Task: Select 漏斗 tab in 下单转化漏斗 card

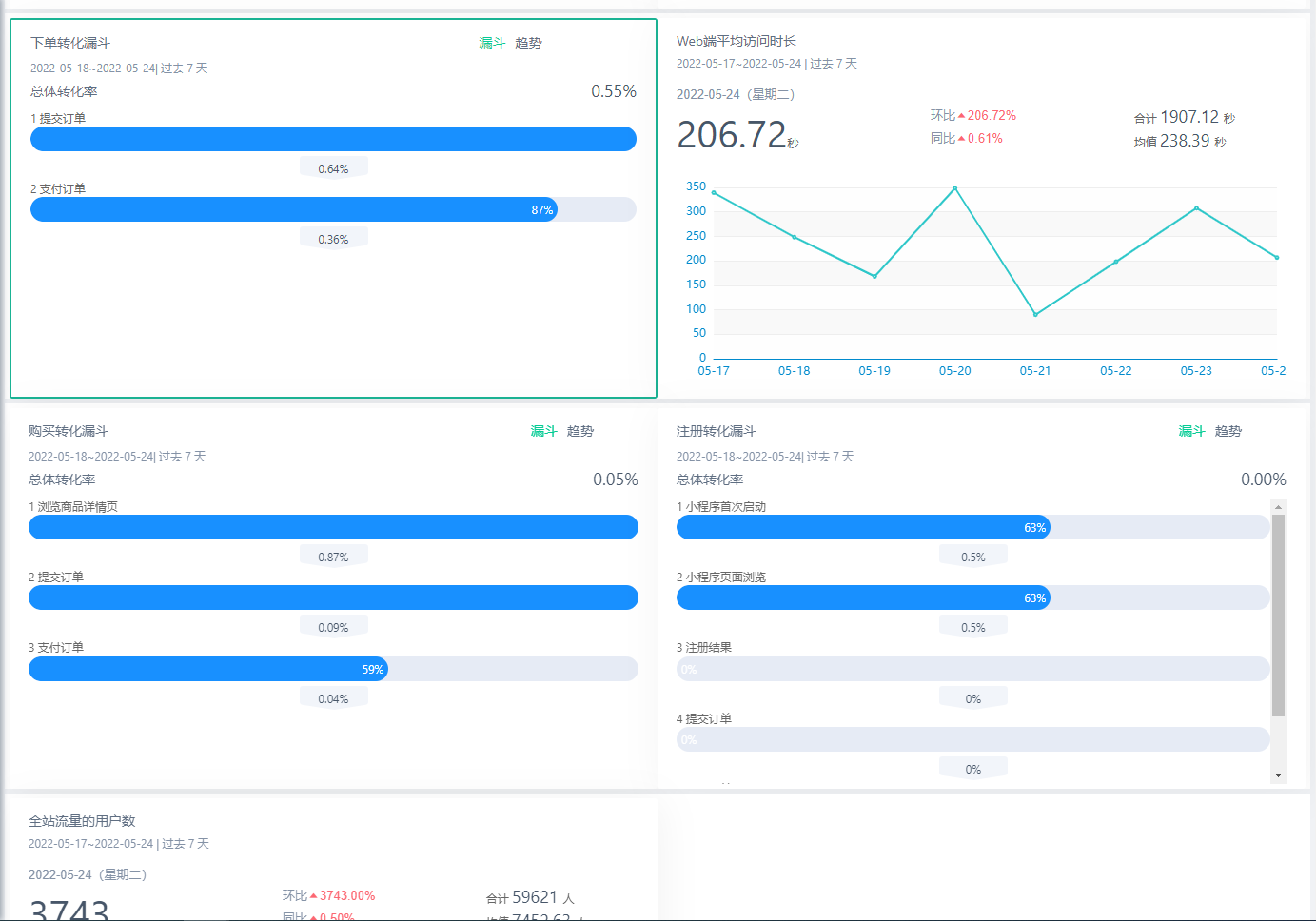Action: pyautogui.click(x=491, y=43)
